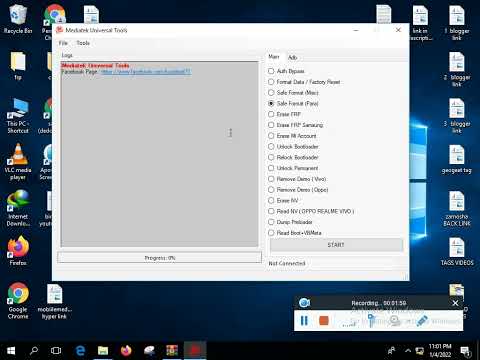480x360 pixels.
Task: Open File Explorer from the taskbar
Action: (103, 351)
